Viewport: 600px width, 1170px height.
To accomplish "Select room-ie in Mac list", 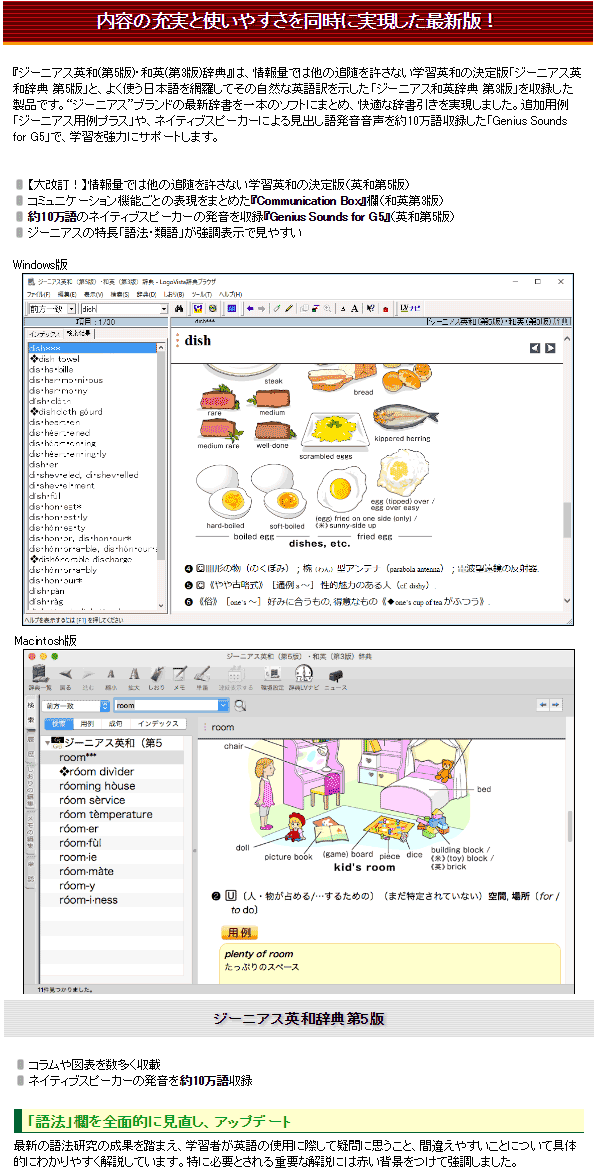I will click(x=78, y=857).
